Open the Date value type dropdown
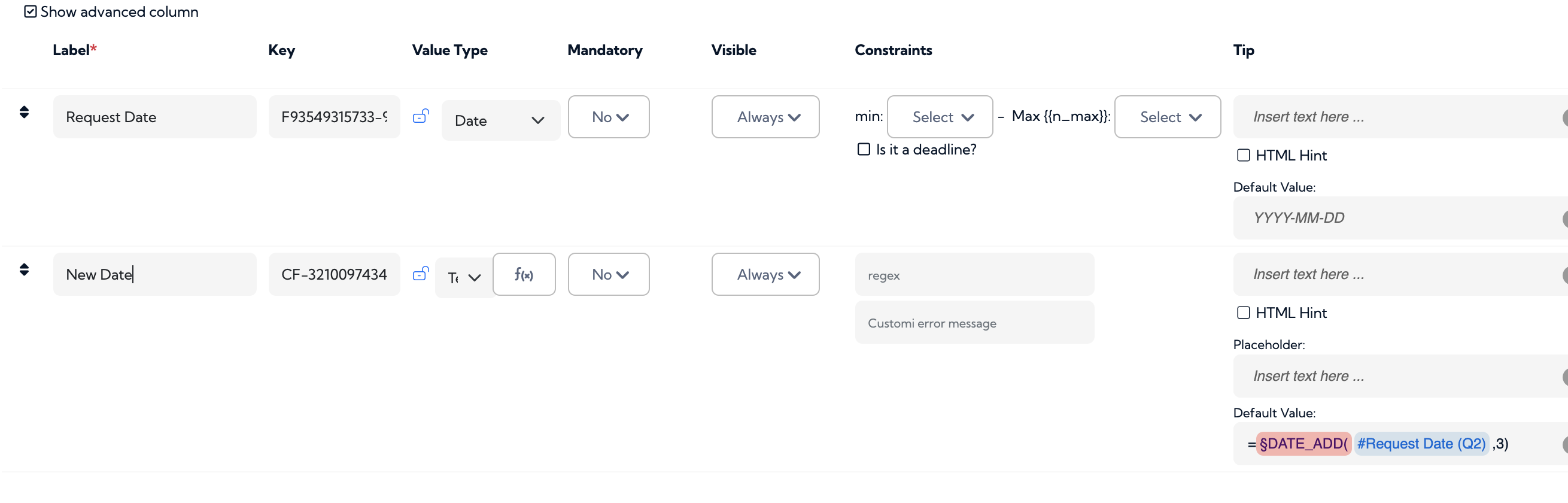This screenshot has height=503, width=1568. coord(500,120)
